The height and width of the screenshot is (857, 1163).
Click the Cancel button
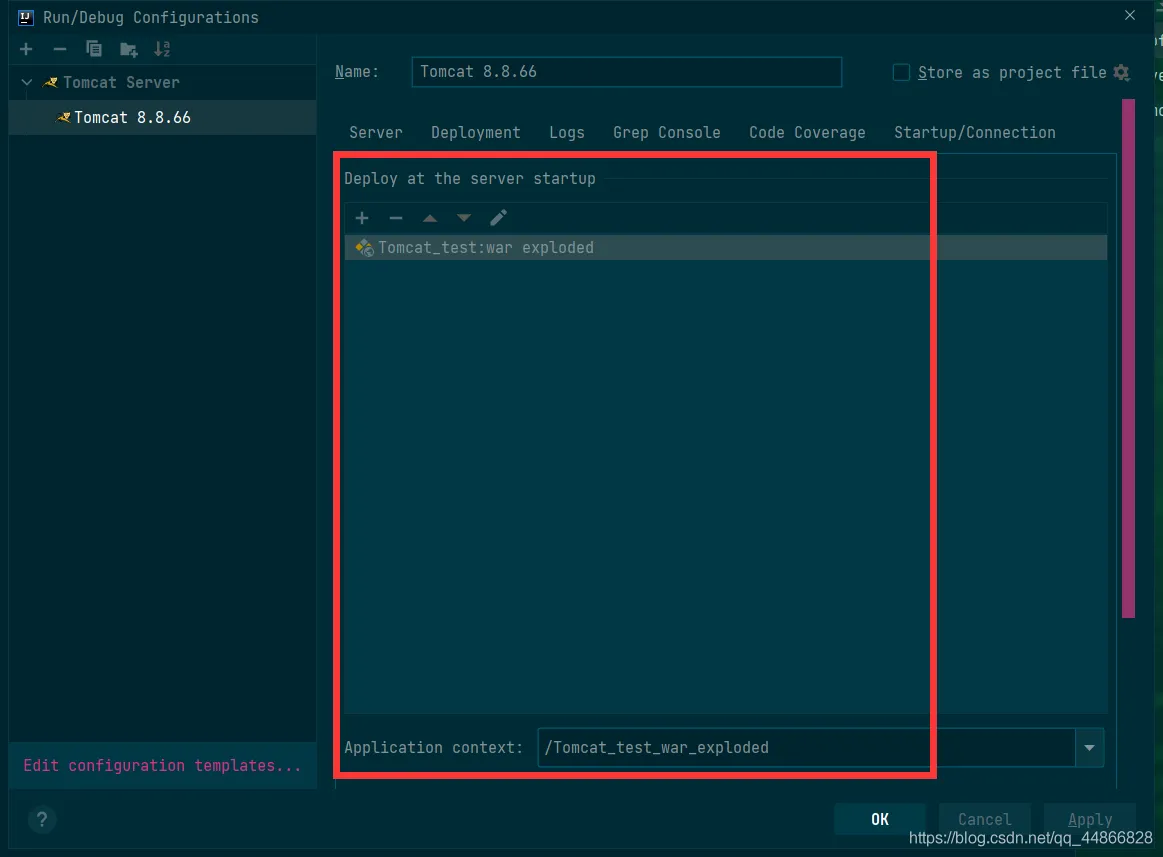984,819
